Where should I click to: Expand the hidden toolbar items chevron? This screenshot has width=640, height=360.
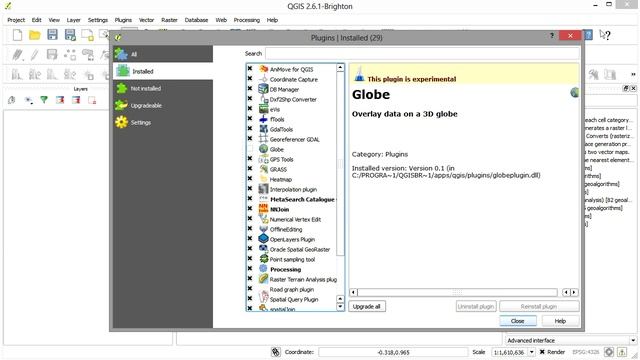633,74
